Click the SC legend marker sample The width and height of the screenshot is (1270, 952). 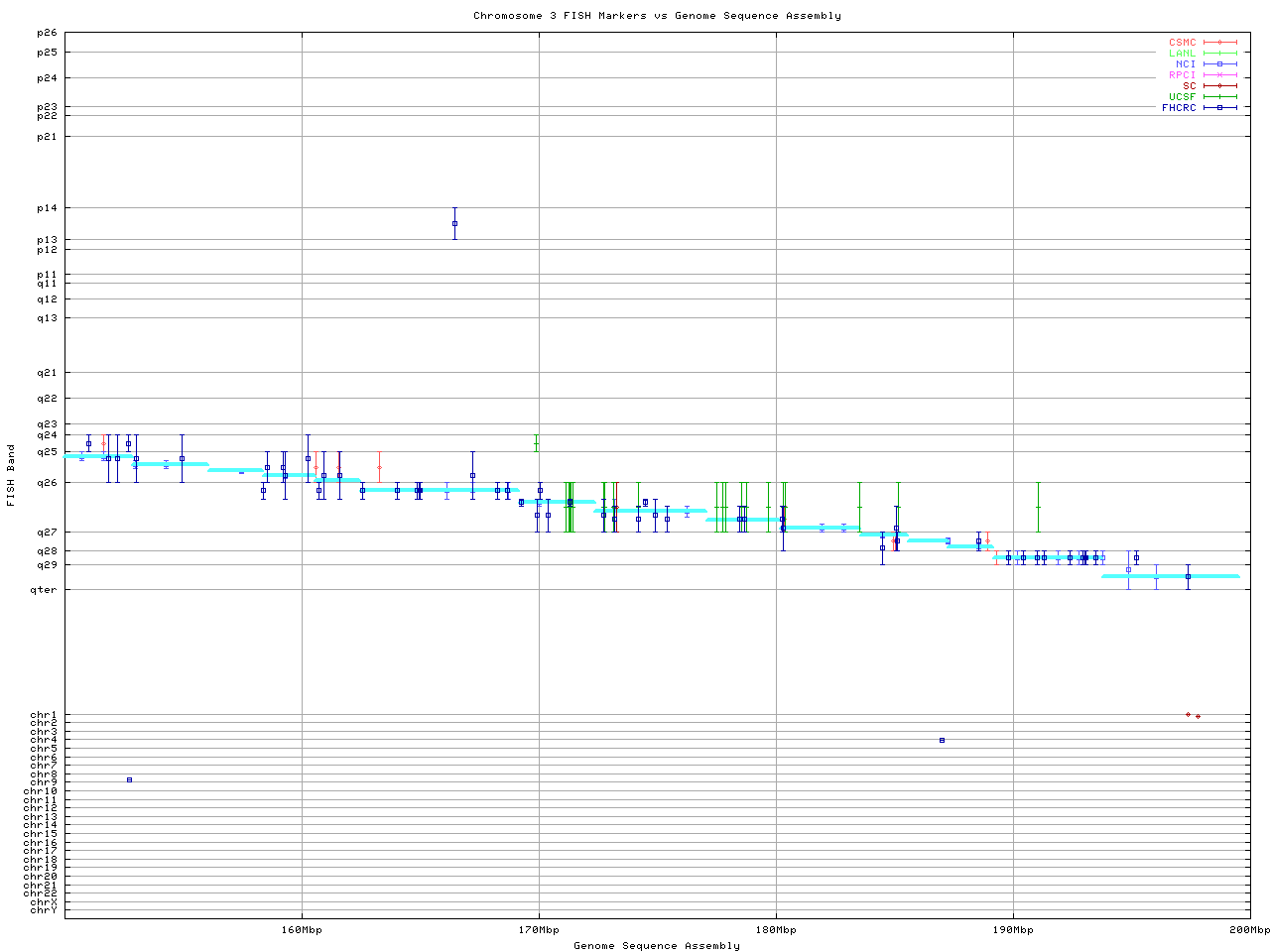(x=1219, y=85)
